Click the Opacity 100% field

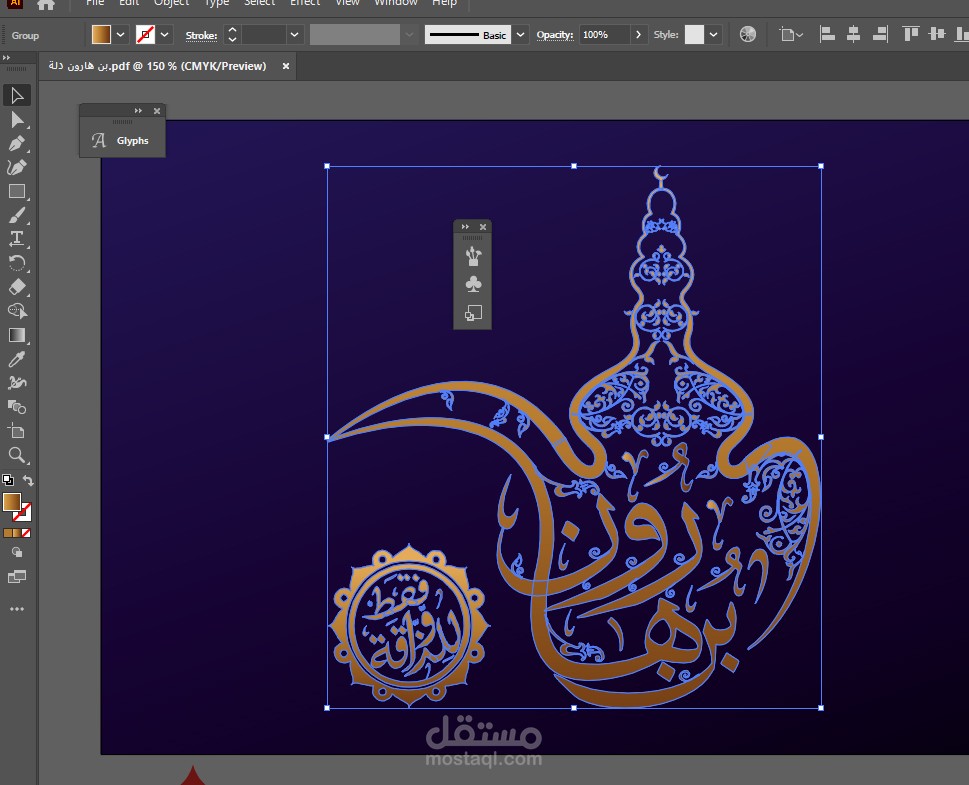604,35
